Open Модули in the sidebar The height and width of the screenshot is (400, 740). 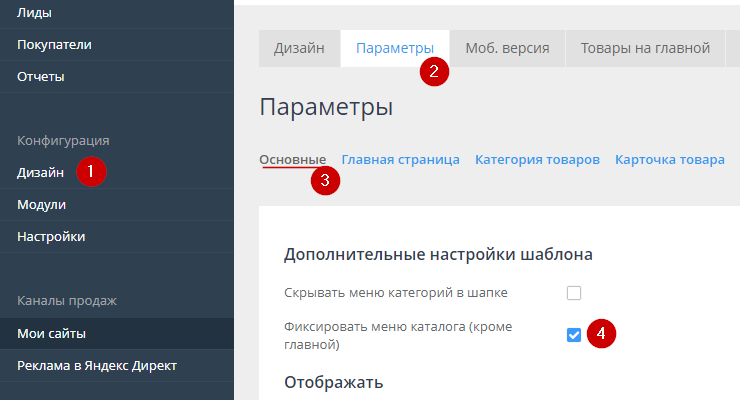[41, 204]
